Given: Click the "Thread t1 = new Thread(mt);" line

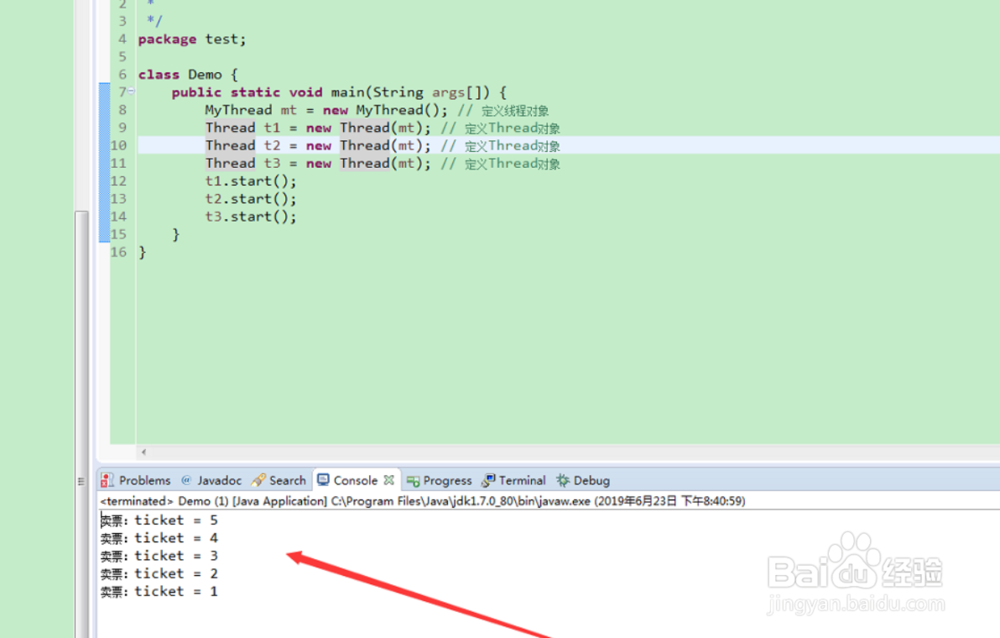Looking at the screenshot, I should pos(318,128).
